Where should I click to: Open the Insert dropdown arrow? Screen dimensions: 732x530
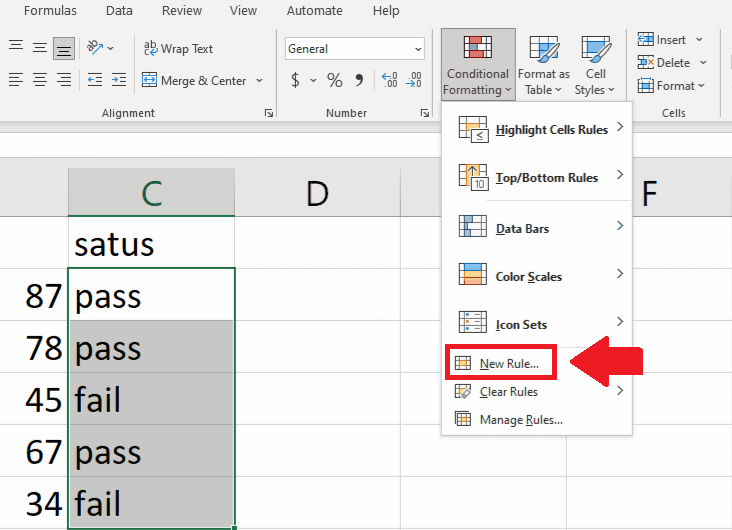(x=699, y=40)
